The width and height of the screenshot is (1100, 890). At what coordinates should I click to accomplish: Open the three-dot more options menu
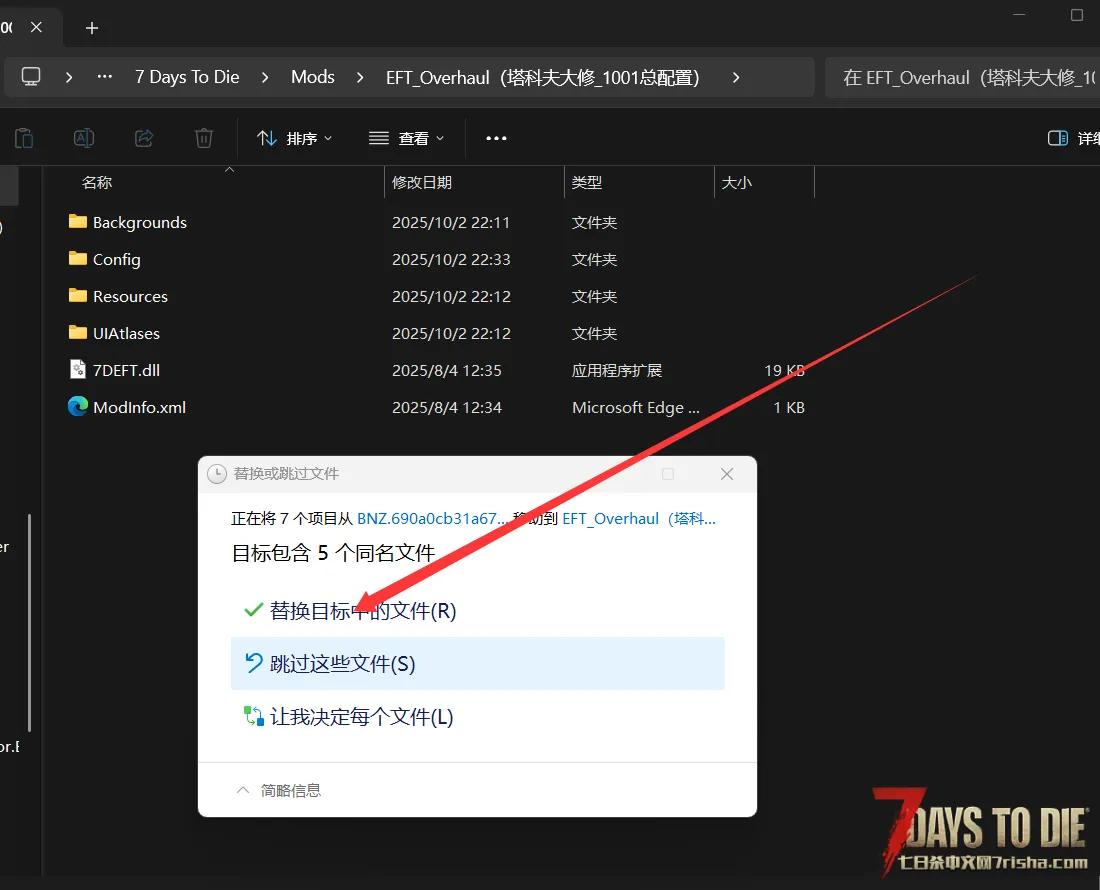pos(496,138)
